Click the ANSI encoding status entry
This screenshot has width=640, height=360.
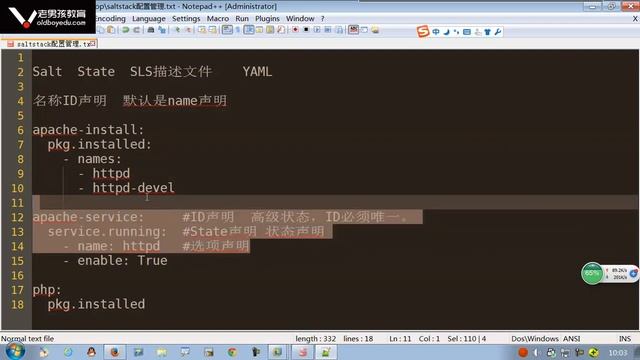[571, 339]
